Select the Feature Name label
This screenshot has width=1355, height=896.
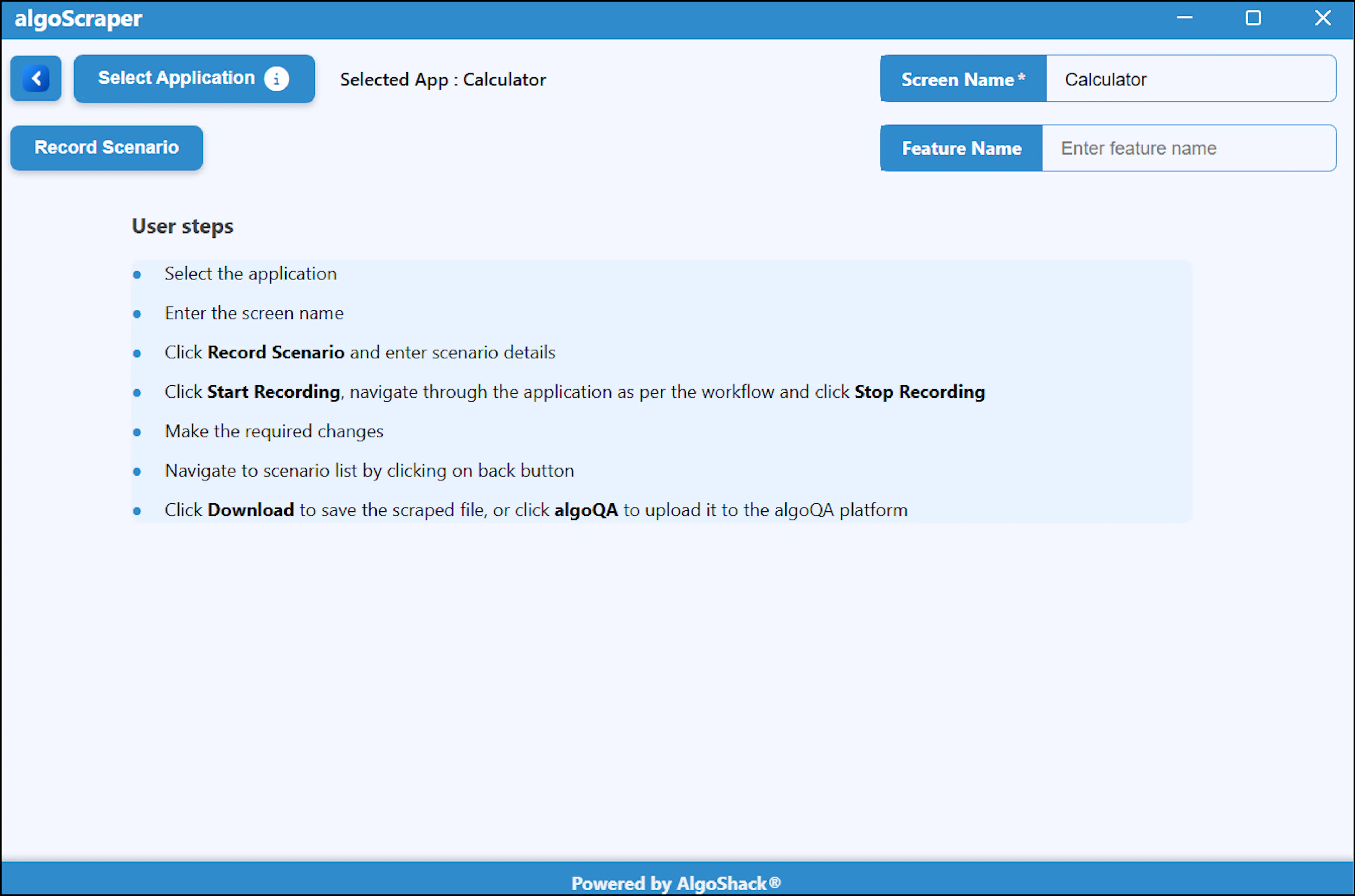pos(962,148)
